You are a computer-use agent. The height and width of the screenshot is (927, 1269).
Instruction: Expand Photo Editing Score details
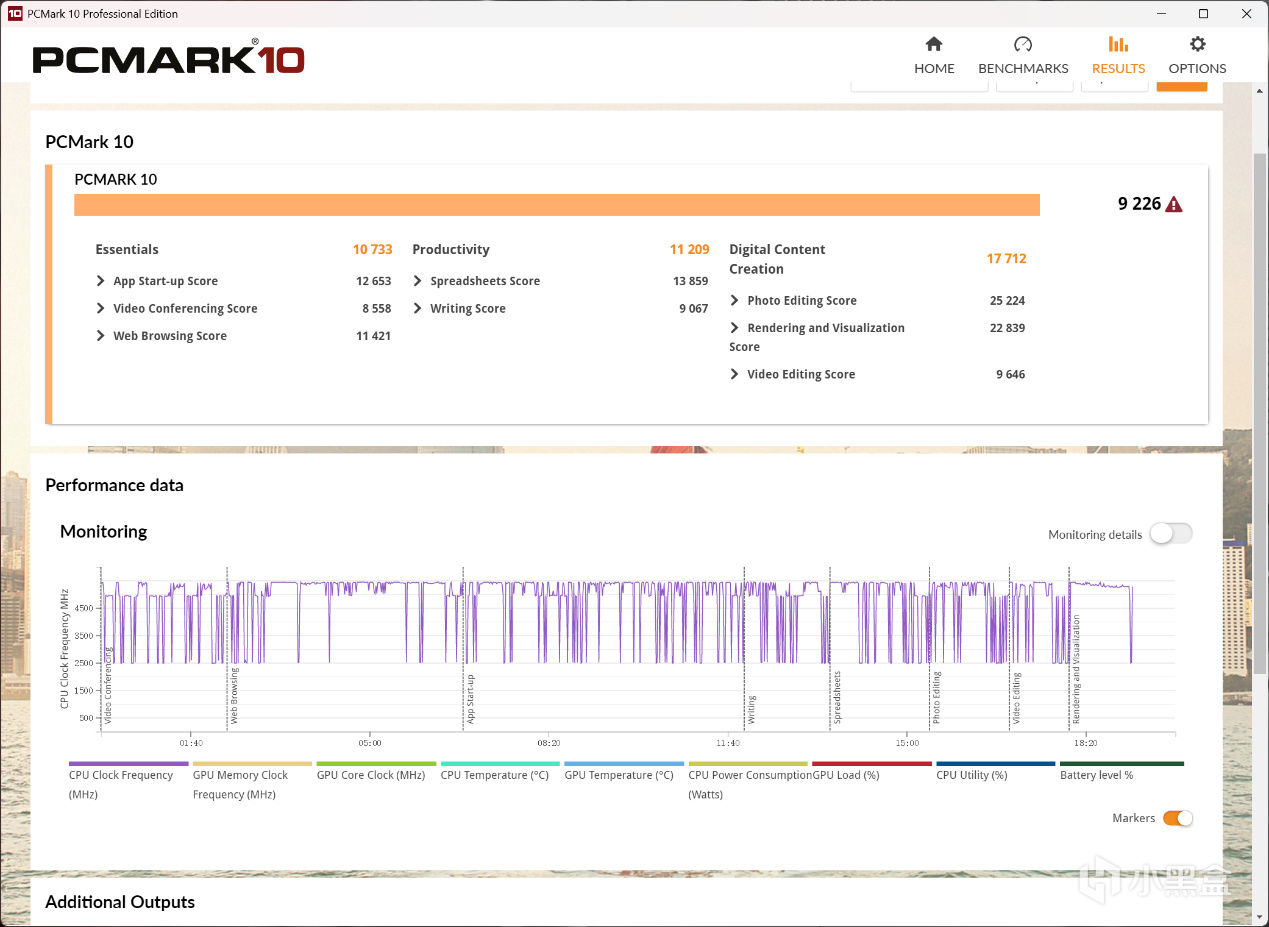click(x=735, y=300)
